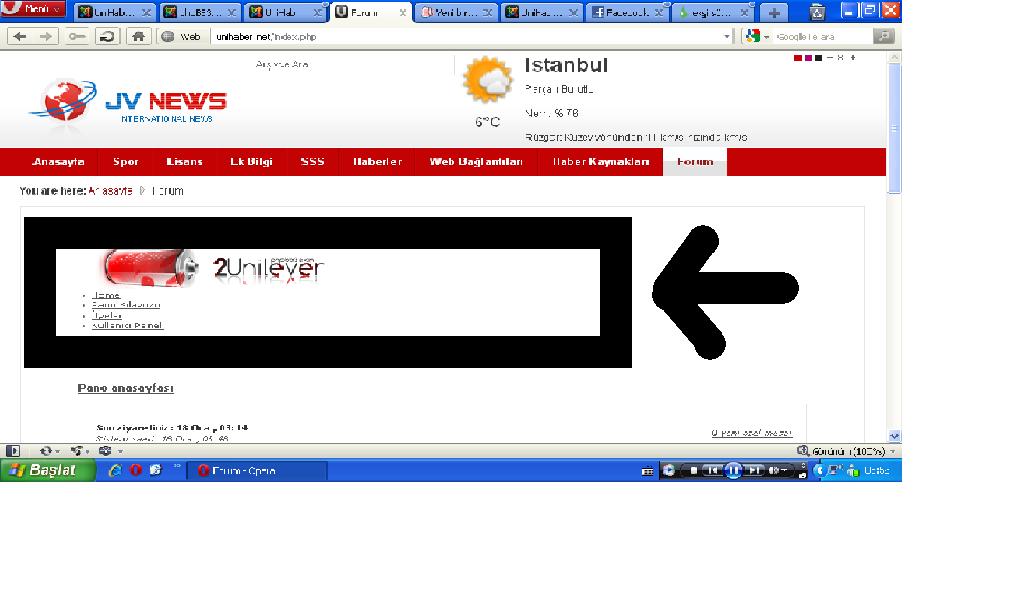Viewport: 1024px width, 600px height.
Task: Switch to the Forum tab
Action: 372,12
